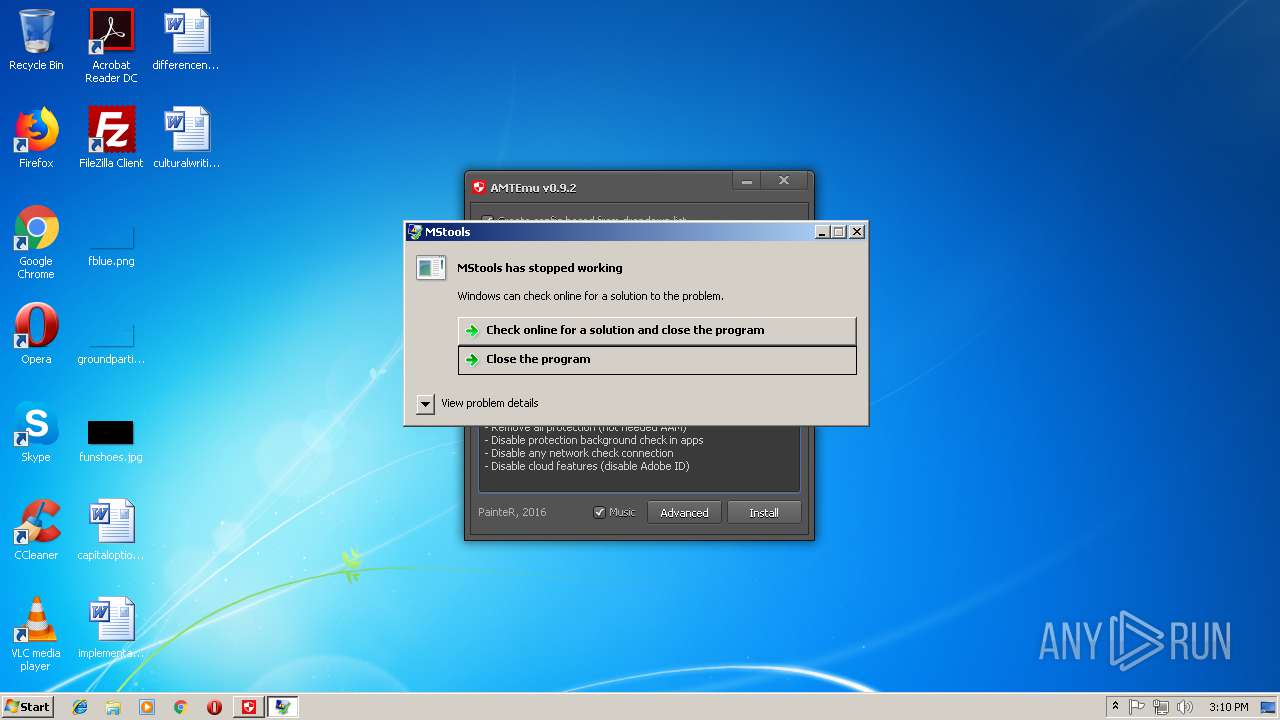Launch Google Chrome desktop shortcut
This screenshot has width=1280, height=720.
point(36,242)
